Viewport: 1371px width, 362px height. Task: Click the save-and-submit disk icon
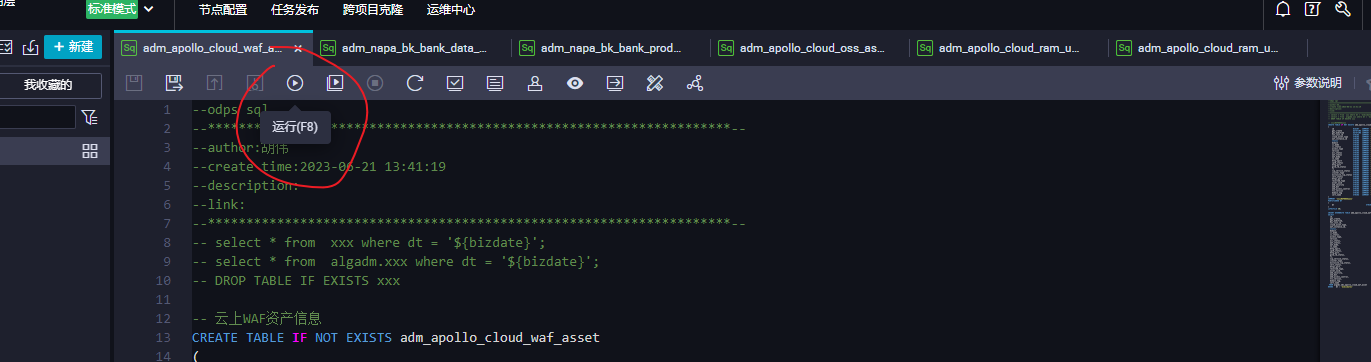174,83
